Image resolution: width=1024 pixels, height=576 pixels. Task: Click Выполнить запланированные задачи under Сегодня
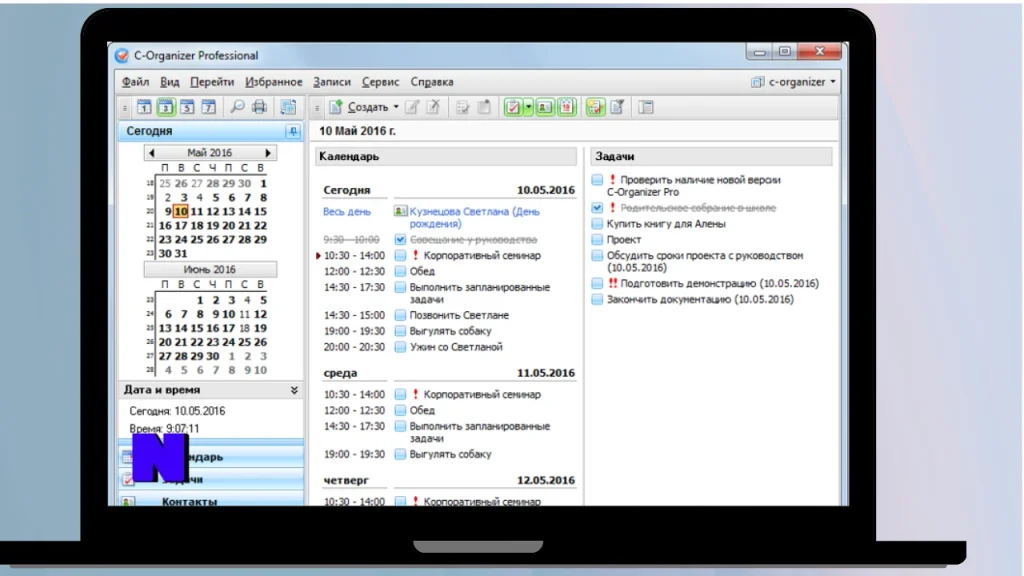479,293
